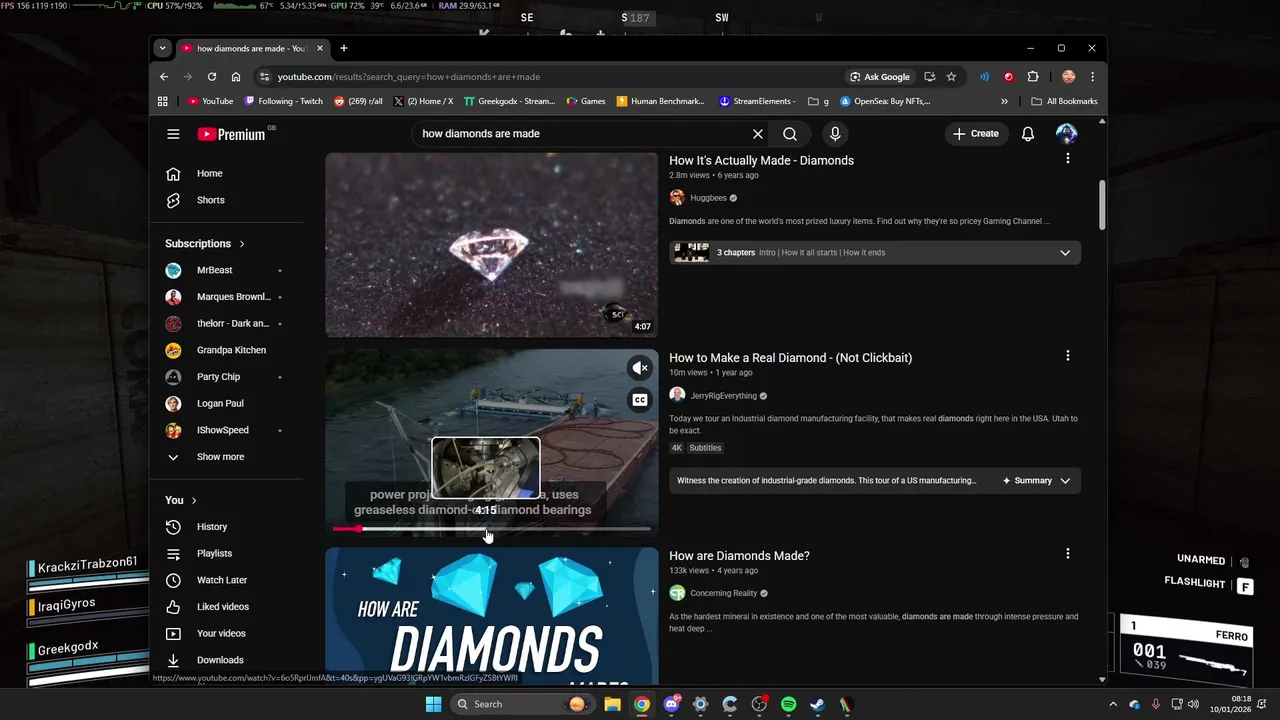
Task: Open YouTube notifications bell
Action: coord(1028,134)
